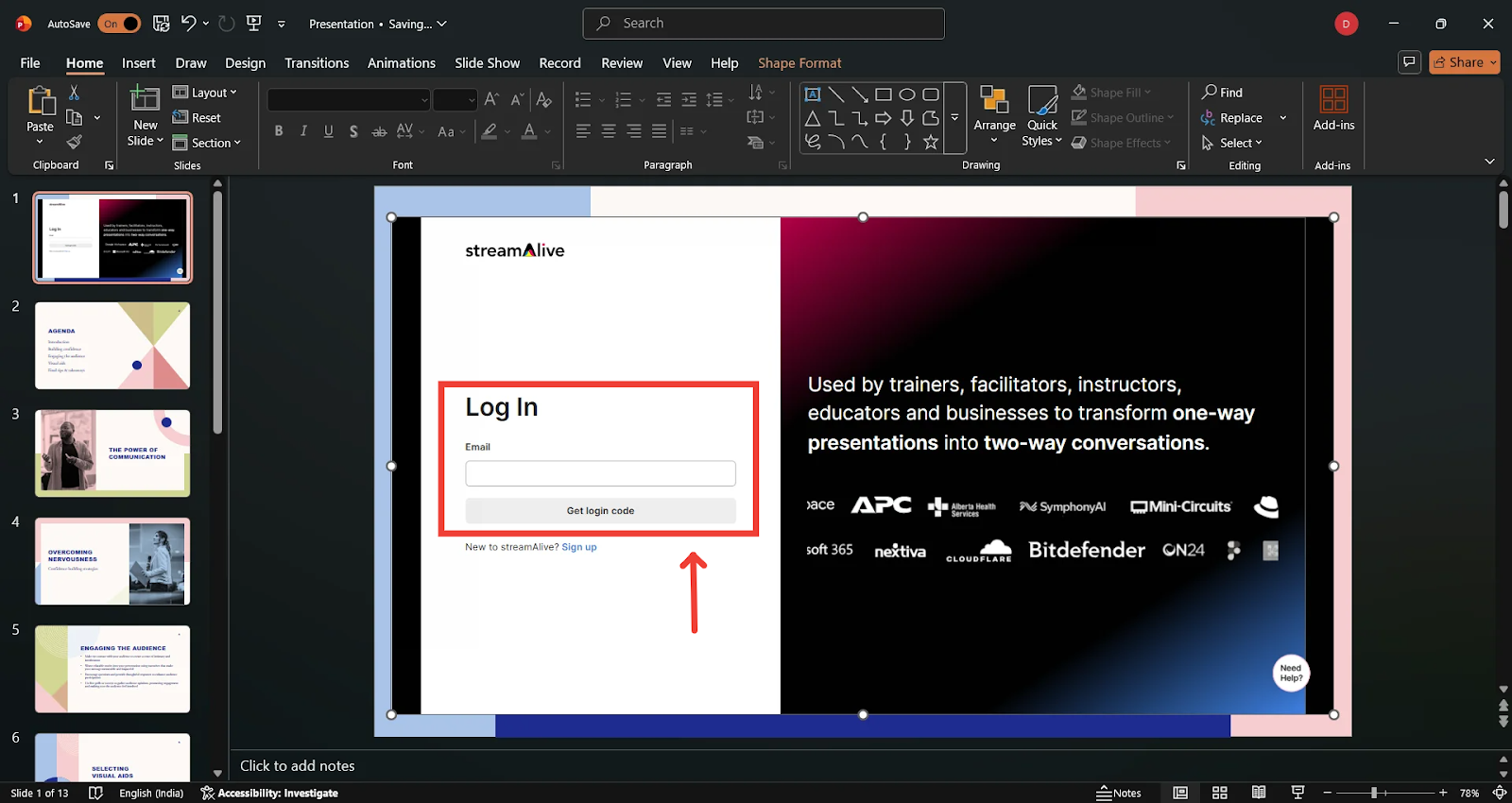Open the Transitions tab
The height and width of the screenshot is (803, 1512).
(317, 63)
